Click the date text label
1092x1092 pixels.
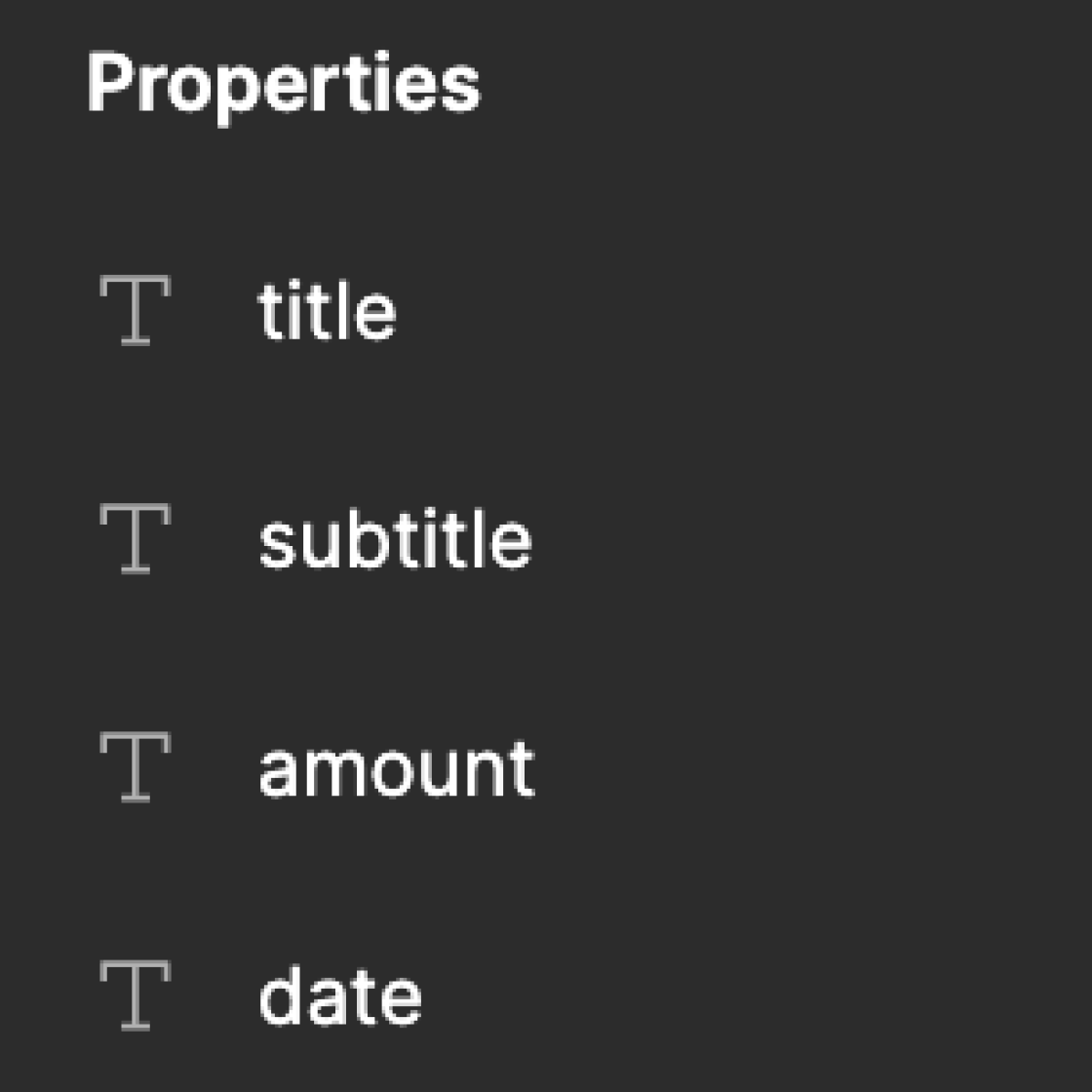point(341,994)
